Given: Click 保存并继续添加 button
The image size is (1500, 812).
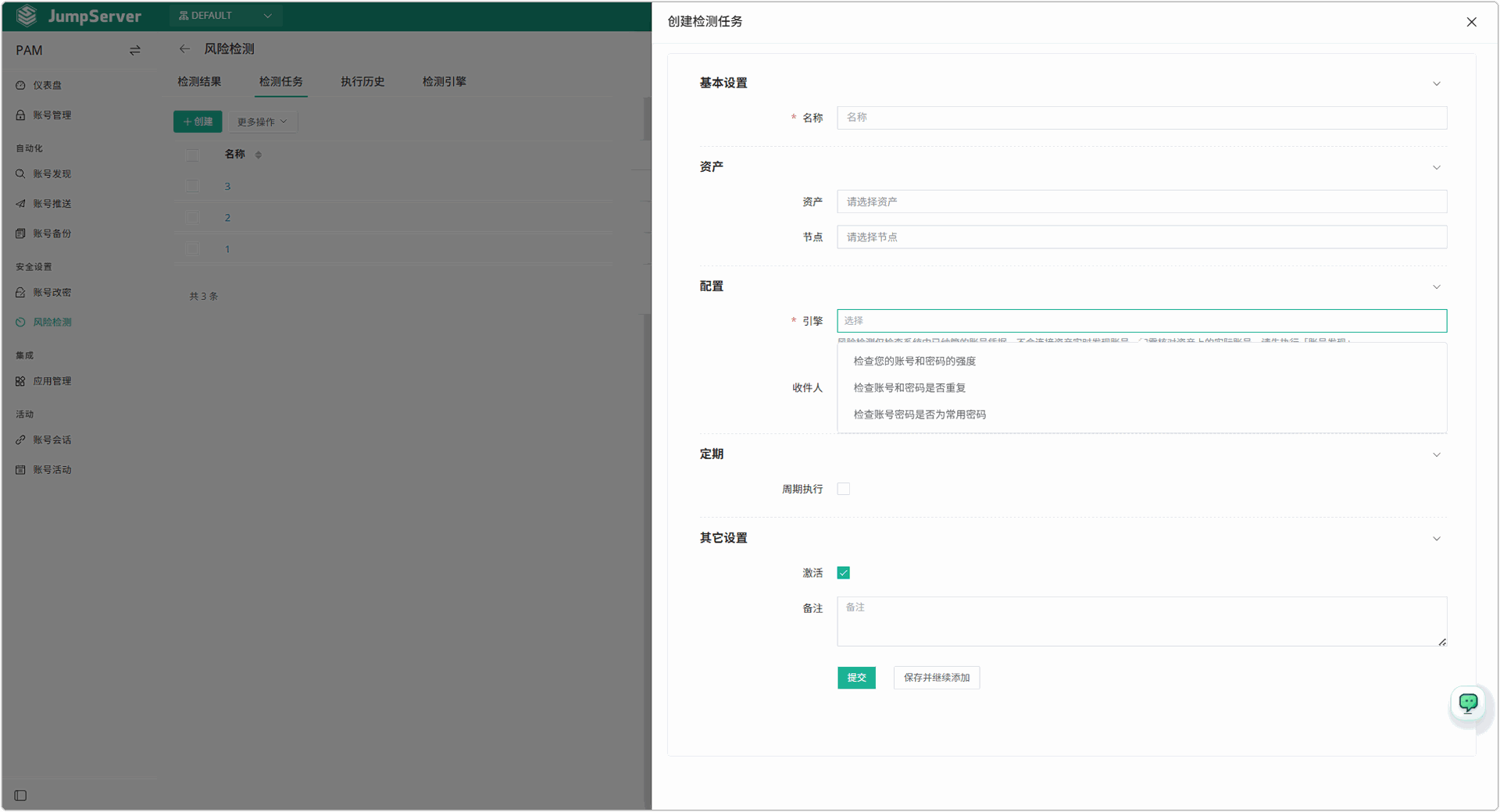Looking at the screenshot, I should point(937,678).
